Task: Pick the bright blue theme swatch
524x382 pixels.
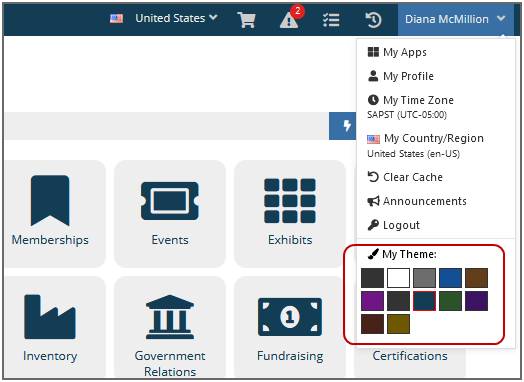Action: [x=450, y=278]
